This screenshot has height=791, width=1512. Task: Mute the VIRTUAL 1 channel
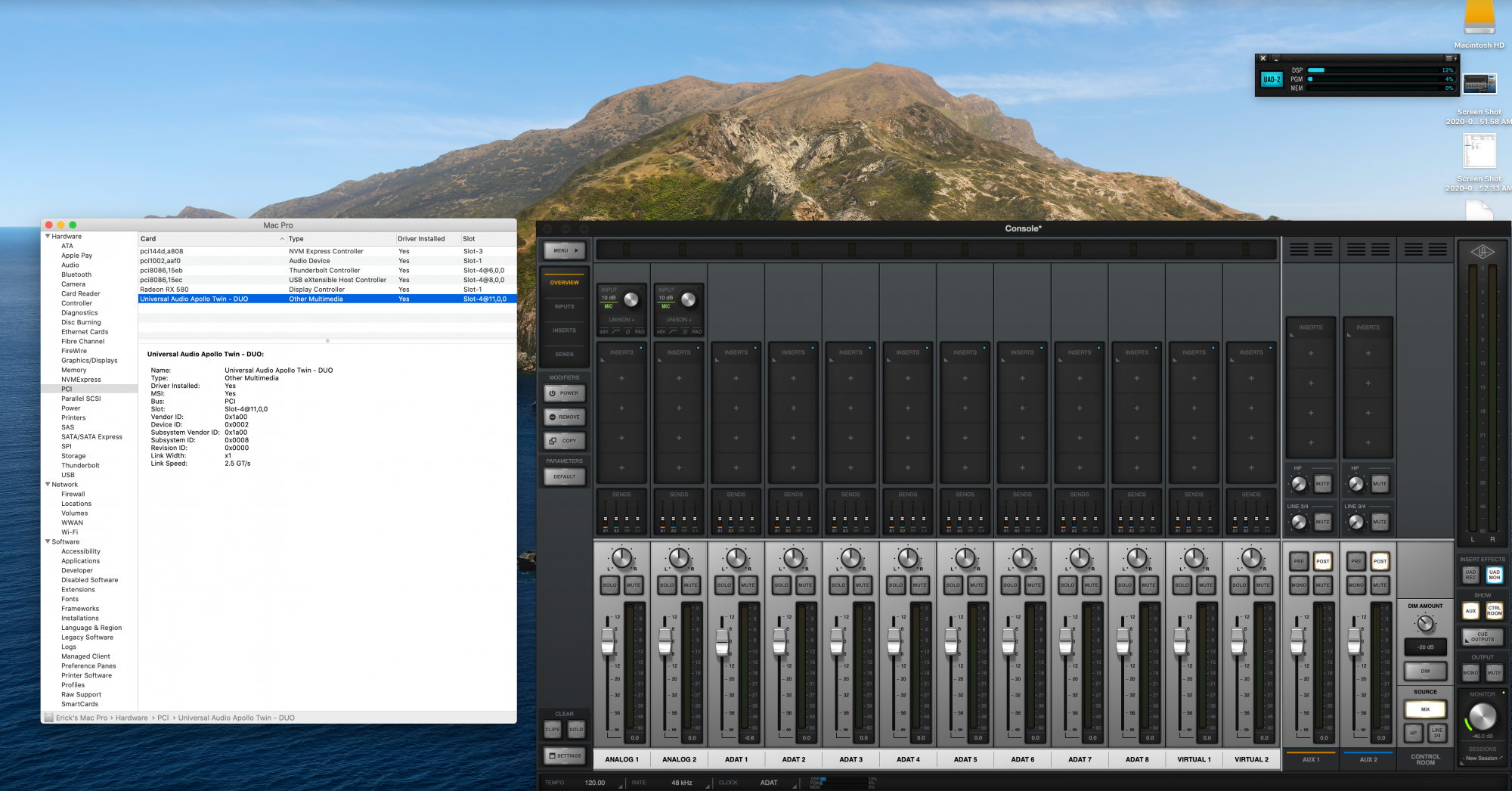(1206, 585)
